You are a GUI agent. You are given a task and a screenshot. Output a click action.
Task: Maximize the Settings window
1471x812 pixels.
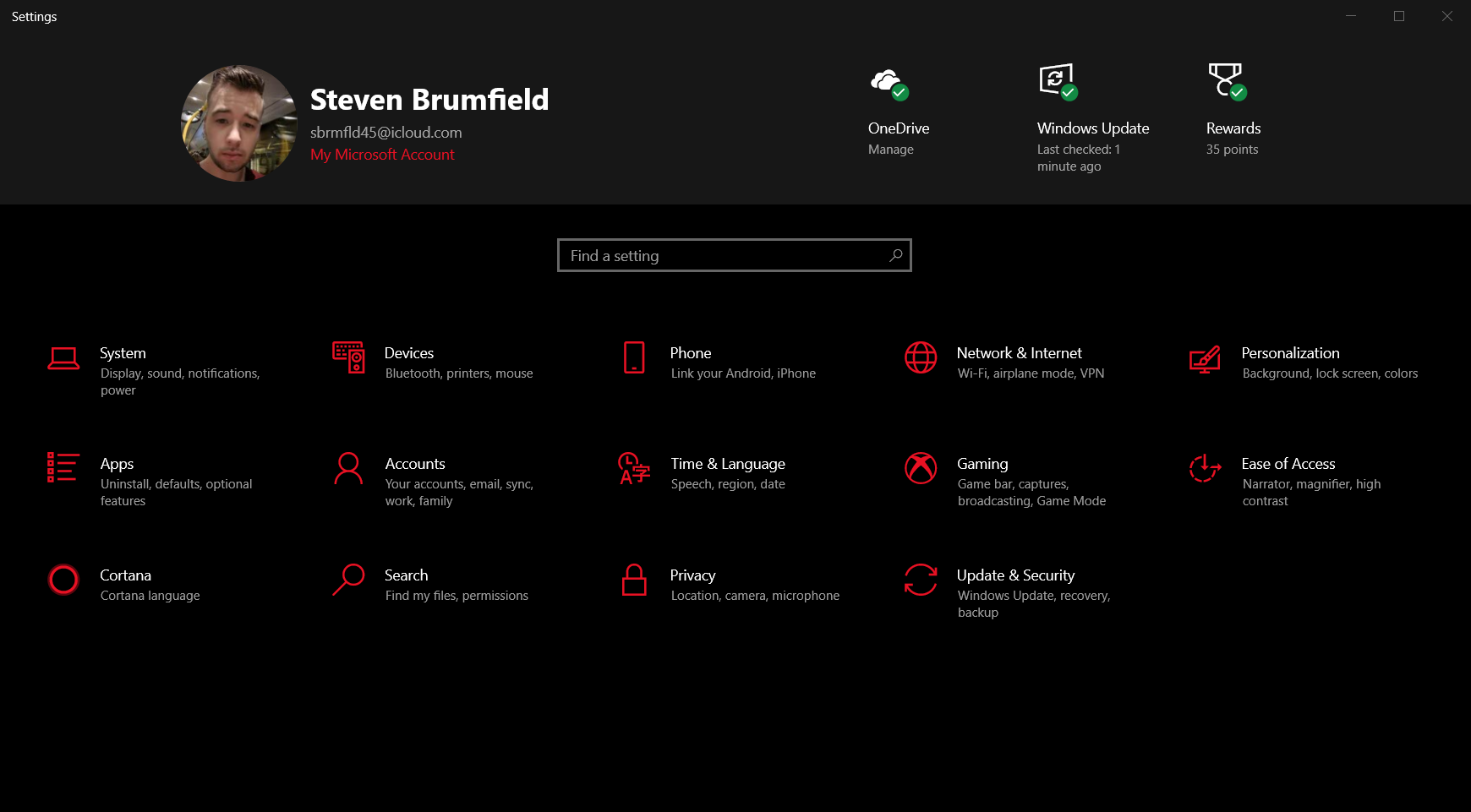point(1399,16)
